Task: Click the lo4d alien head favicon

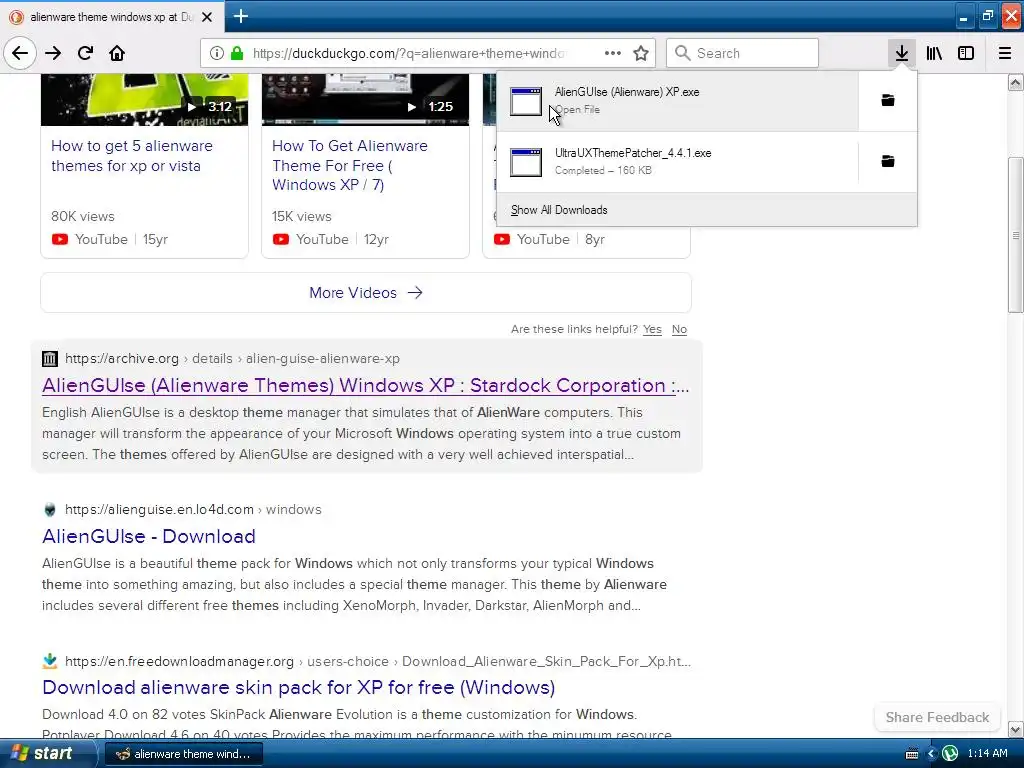Action: [x=50, y=509]
